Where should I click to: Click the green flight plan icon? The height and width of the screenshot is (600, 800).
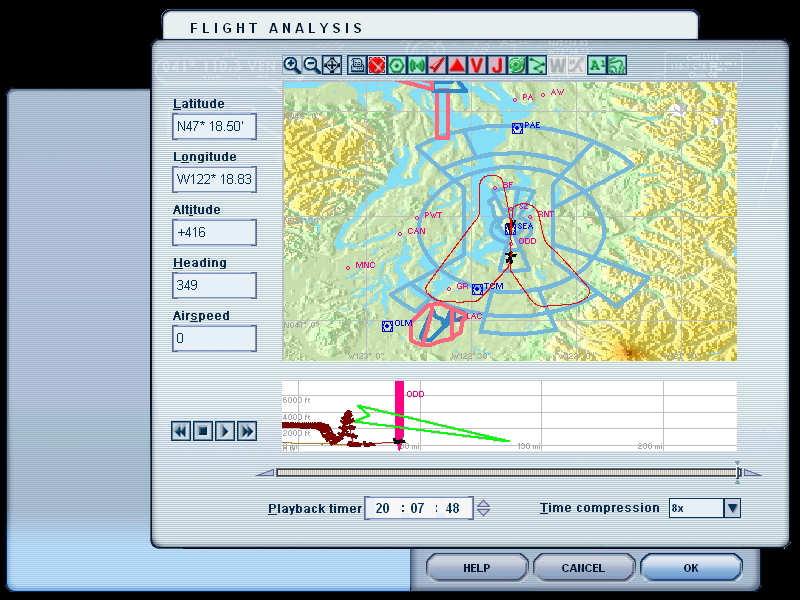tap(517, 65)
